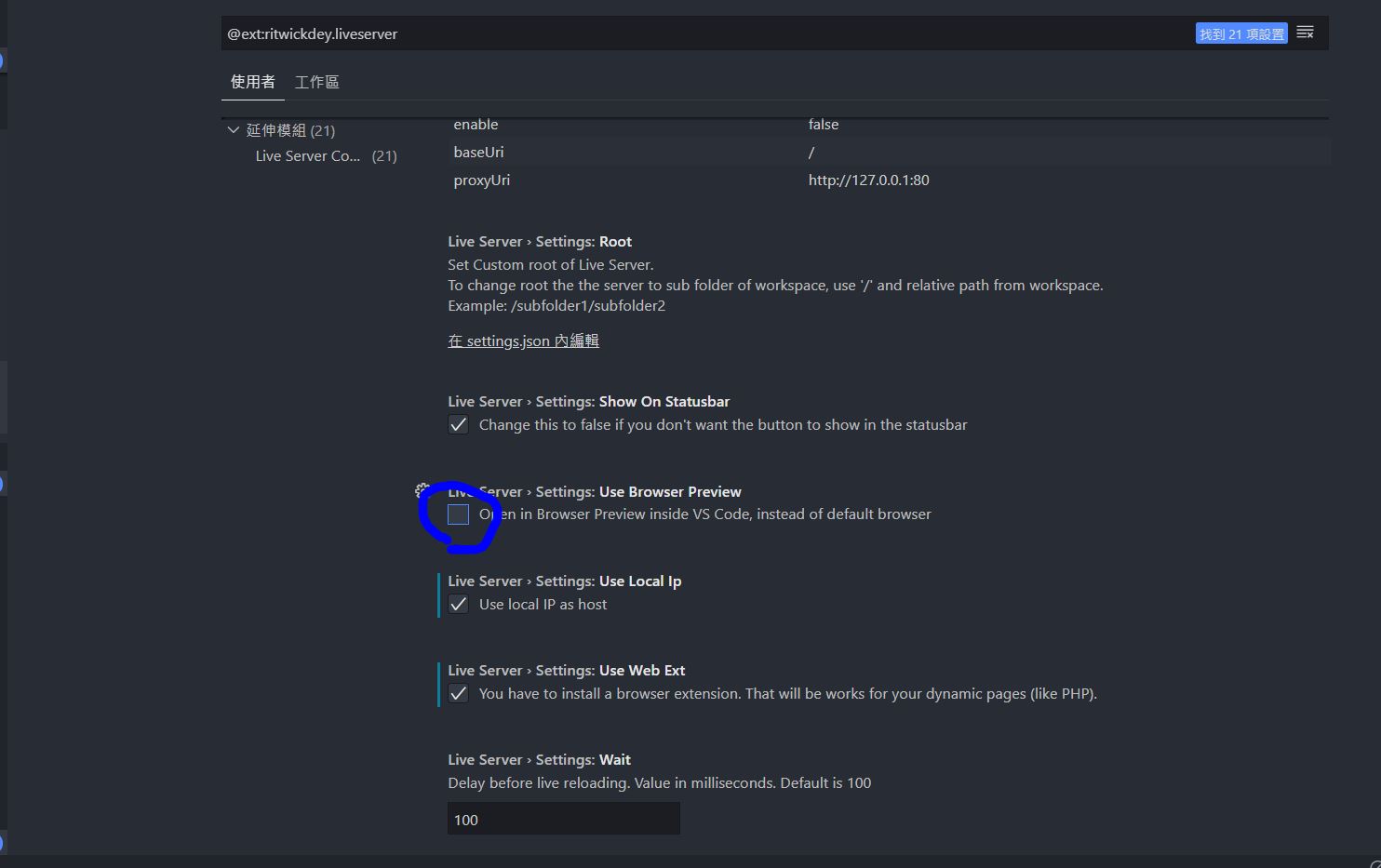Screen dimensions: 1381x868
Task: Open the gear menu beside Use Browser Preview
Action: (422, 491)
